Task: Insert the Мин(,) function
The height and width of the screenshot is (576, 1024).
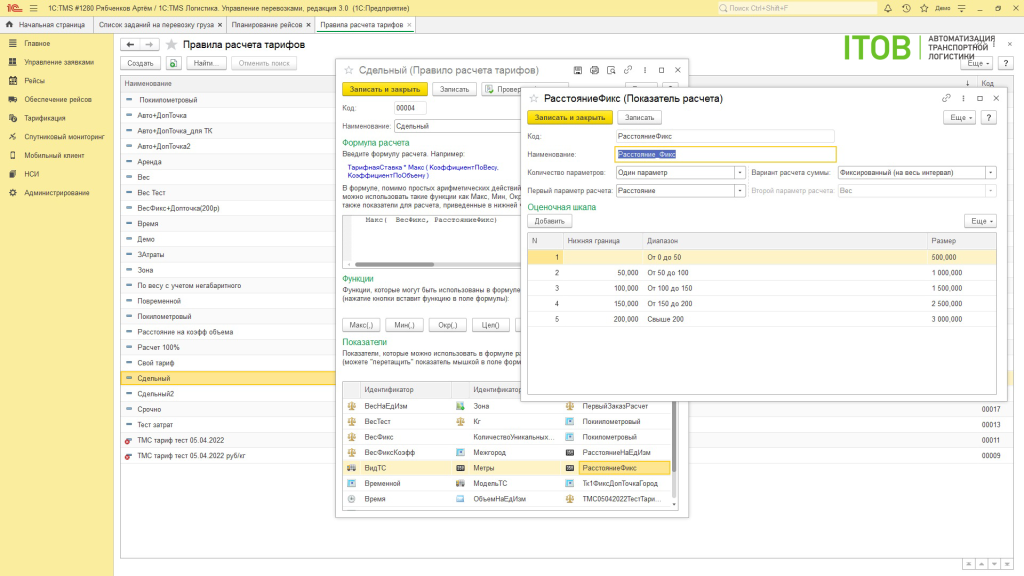Action: click(x=404, y=325)
